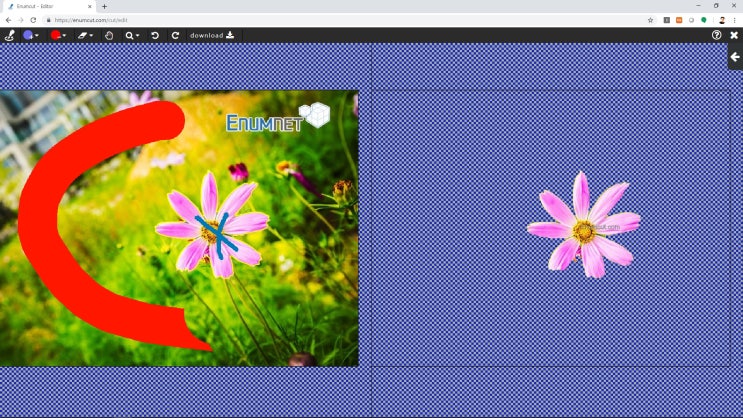Expand the zoom options dropdown arrow
The width and height of the screenshot is (743, 418).
[x=137, y=36]
